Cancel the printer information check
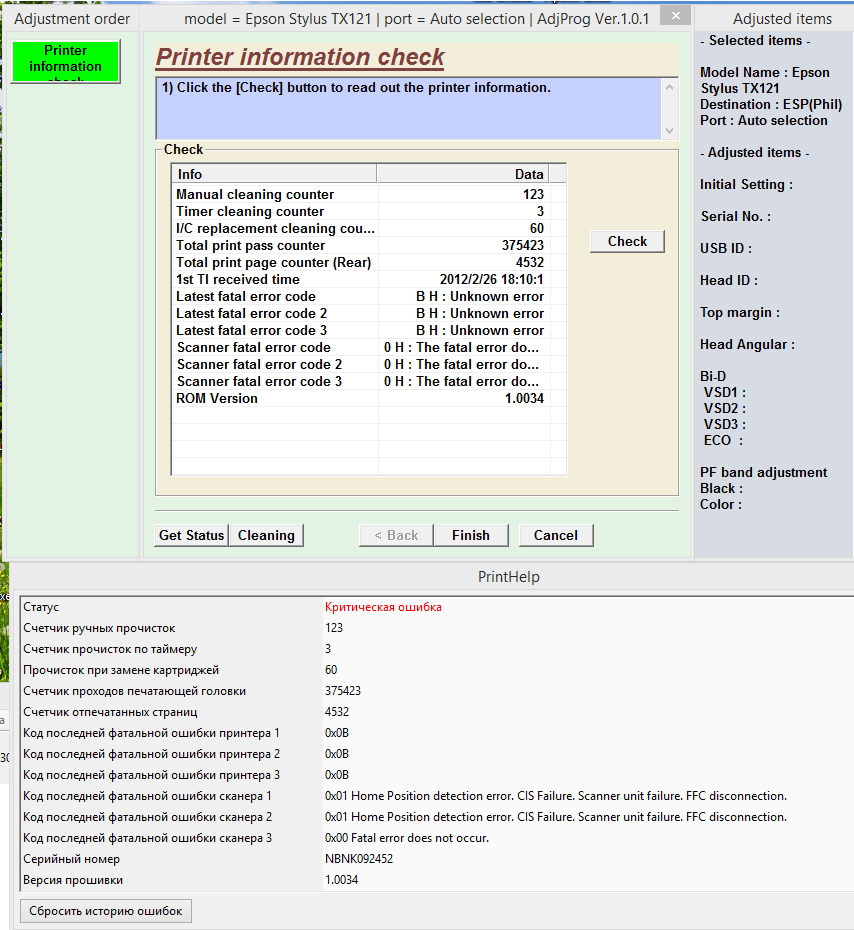The image size is (854, 930). [556, 535]
